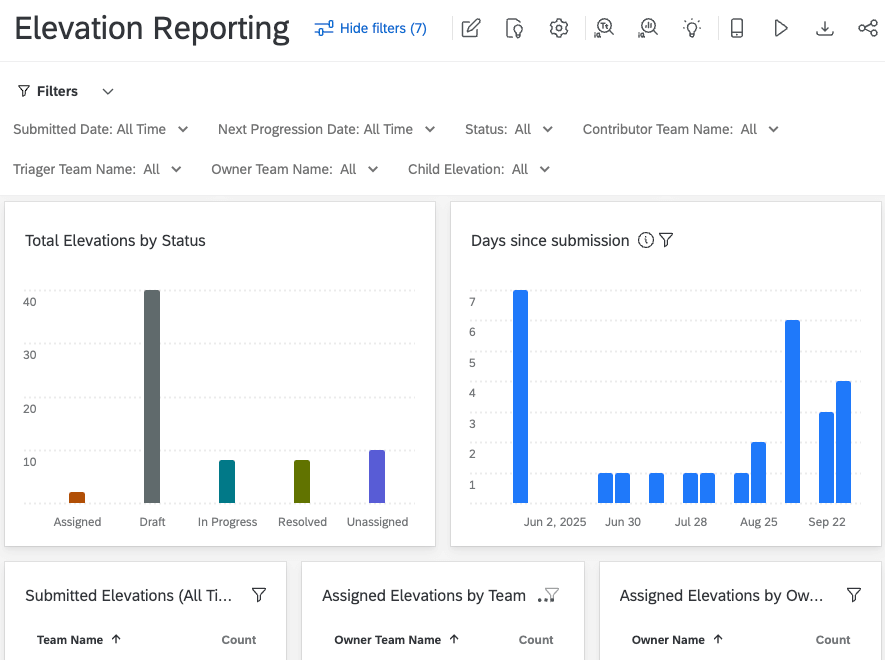Export the dashboard via the download icon
The height and width of the screenshot is (660, 885).
coord(825,28)
